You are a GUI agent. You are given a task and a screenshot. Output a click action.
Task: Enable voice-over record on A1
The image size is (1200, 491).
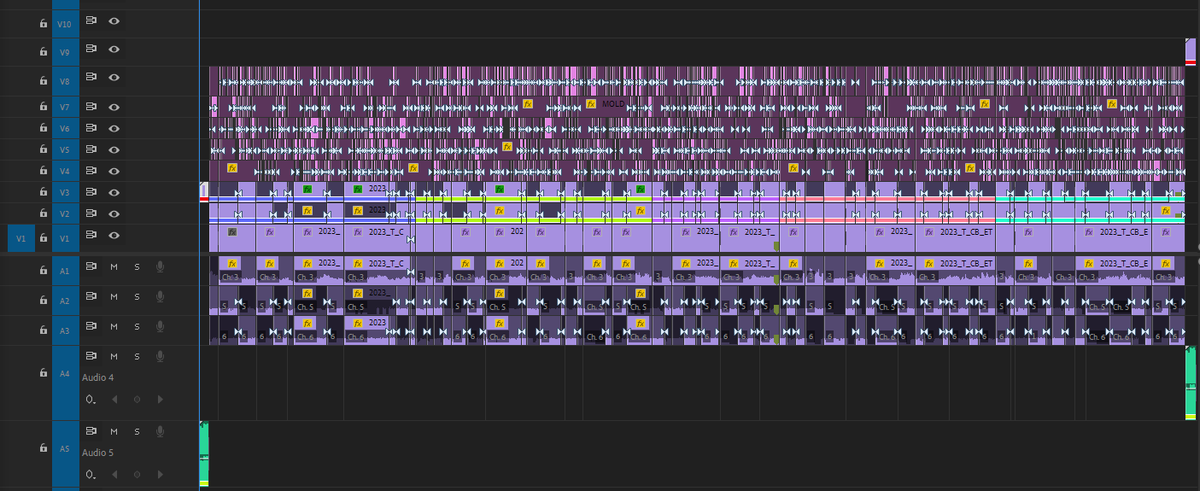tap(160, 267)
